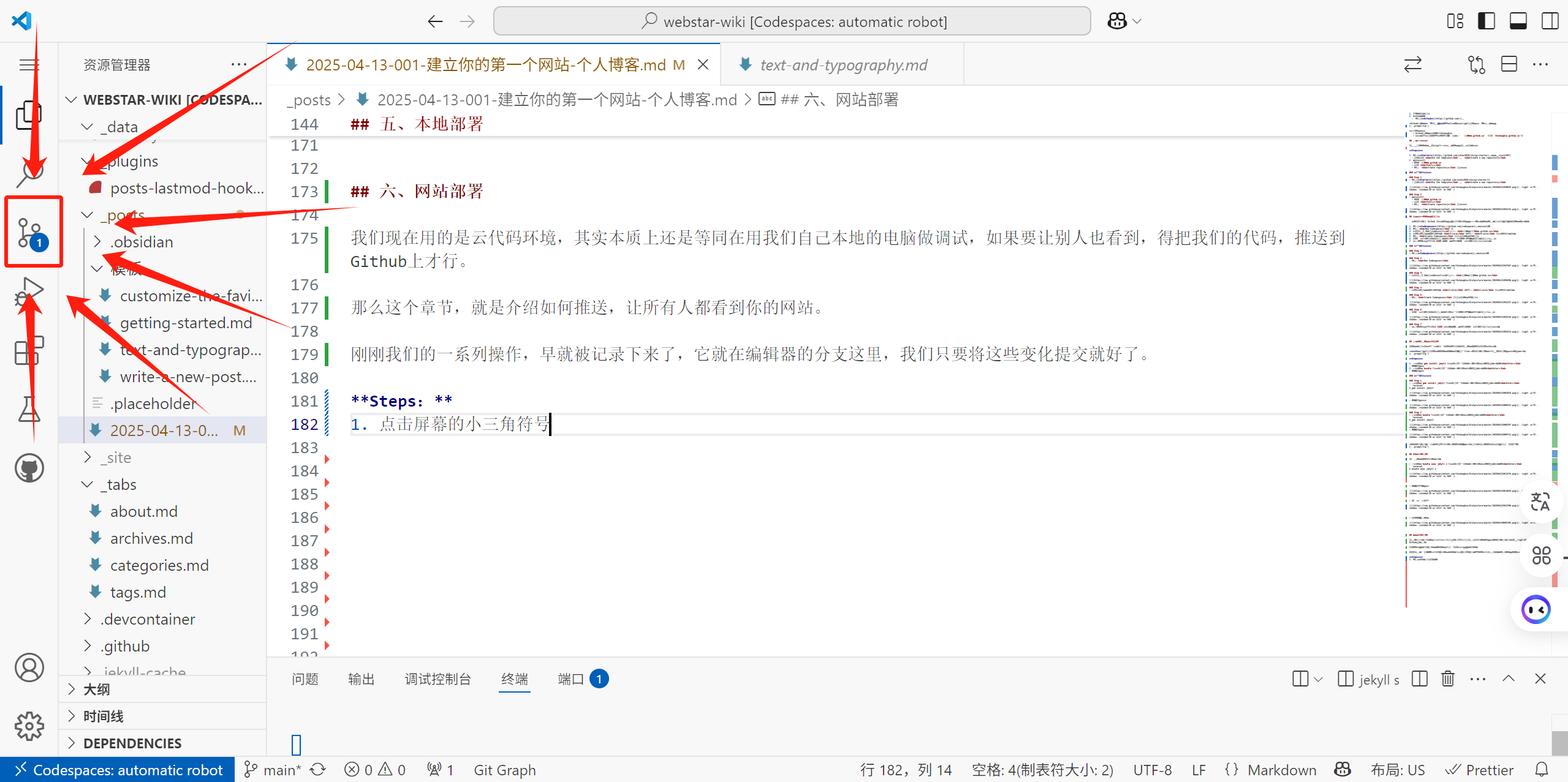The height and width of the screenshot is (782, 1568).
Task: Open the Run and Debug view
Action: pos(29,292)
